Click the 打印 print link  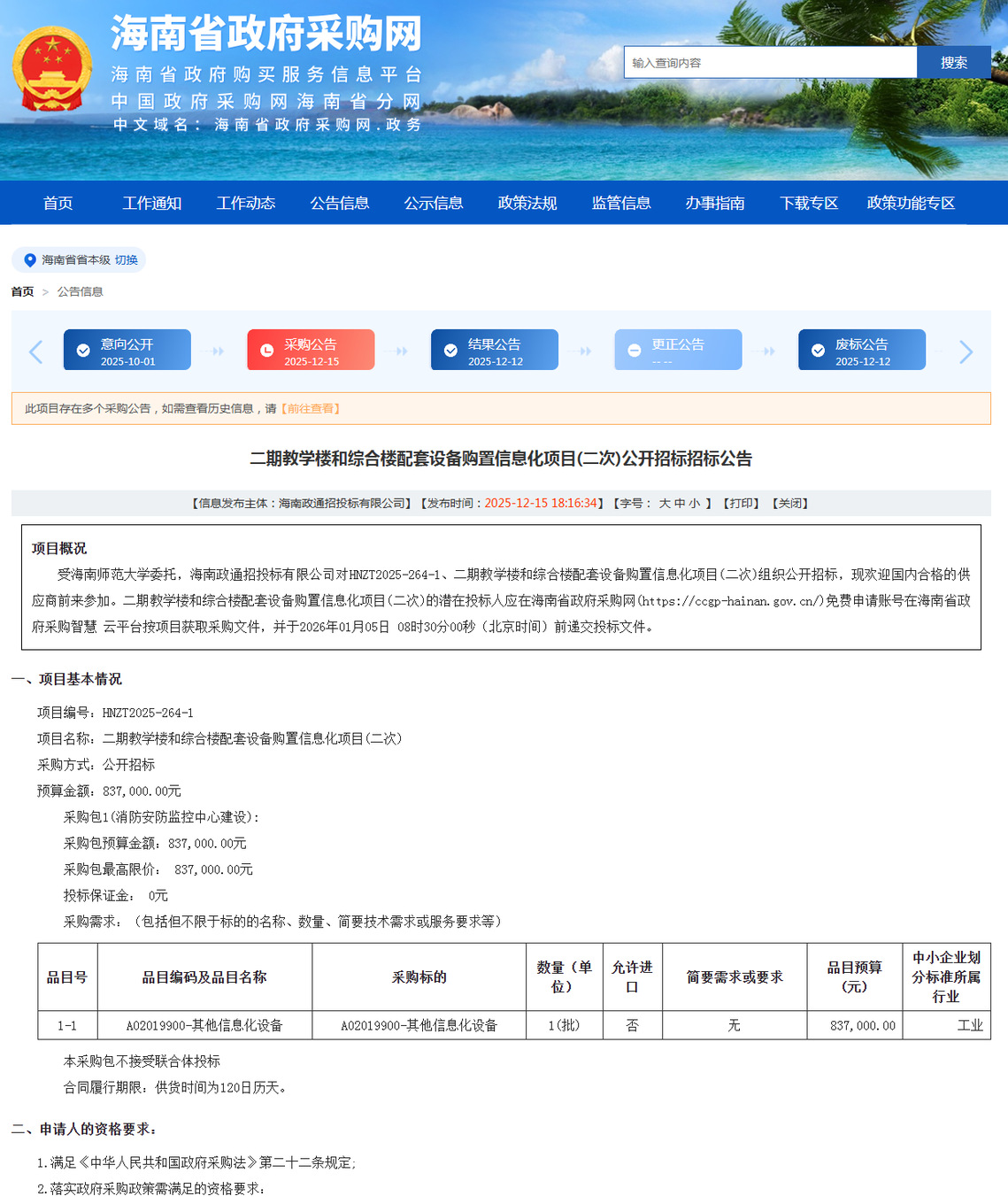[742, 504]
